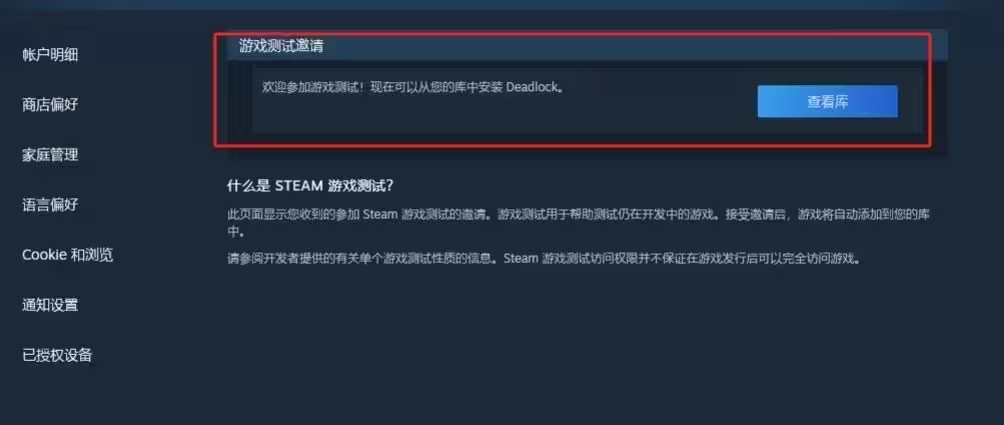
Task: Go to 商店偏好 store preferences
Action: [x=50, y=104]
